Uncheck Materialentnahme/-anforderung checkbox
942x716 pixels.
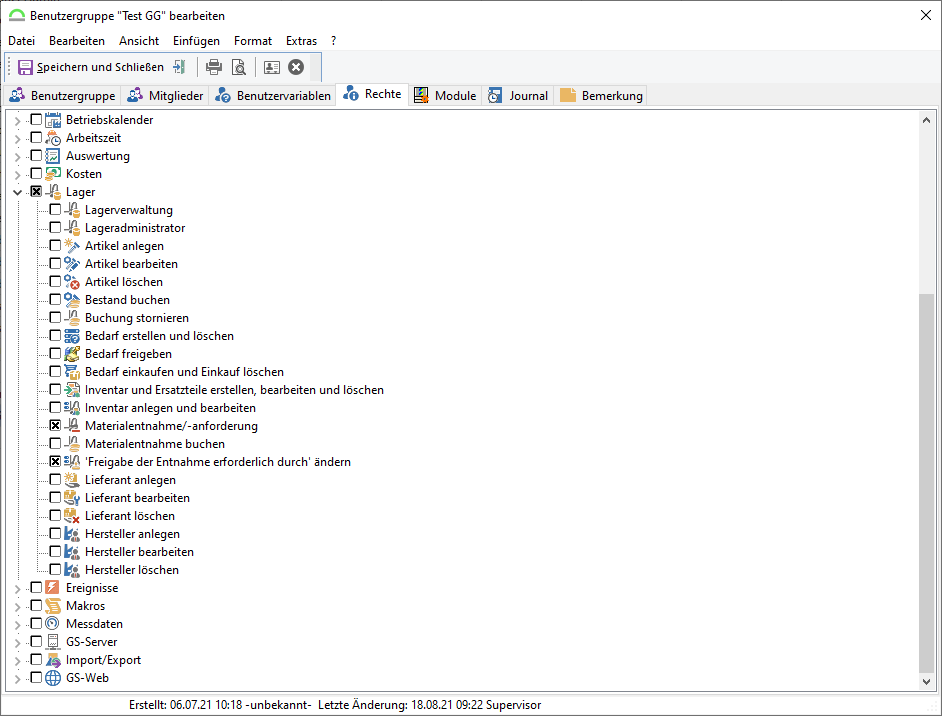tap(55, 426)
